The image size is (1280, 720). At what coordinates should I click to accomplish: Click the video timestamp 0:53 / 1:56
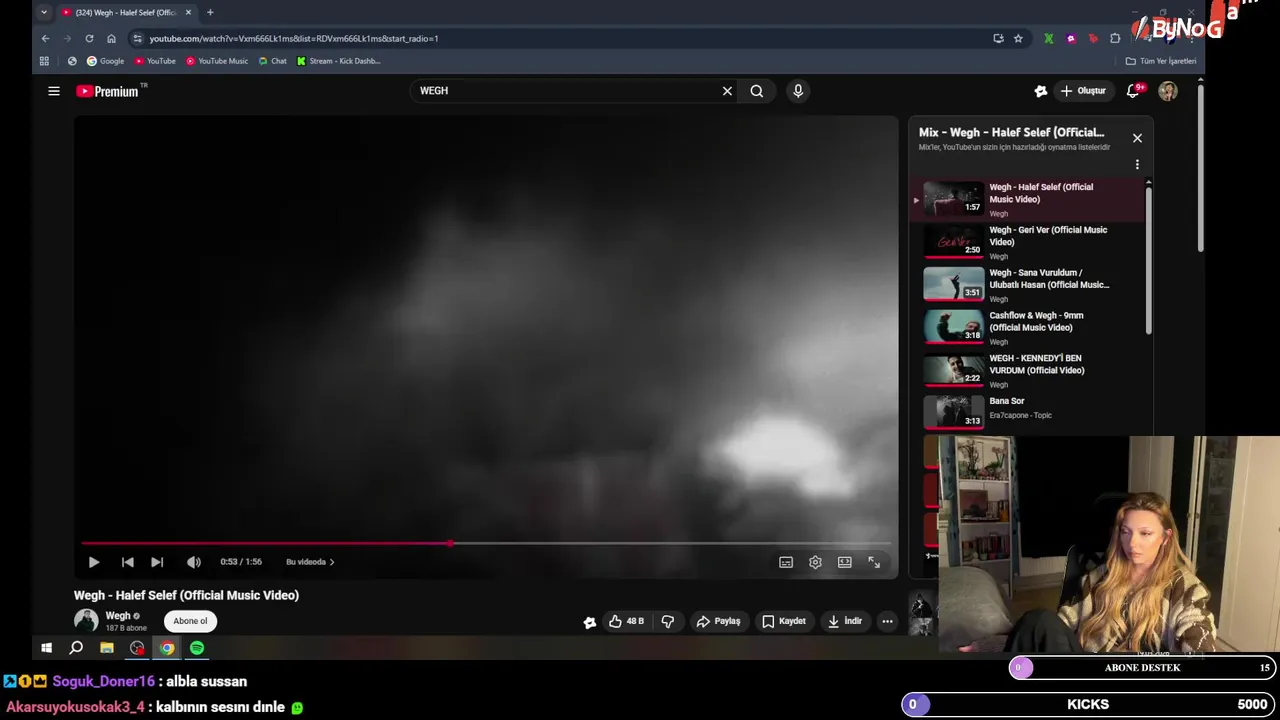(241, 562)
